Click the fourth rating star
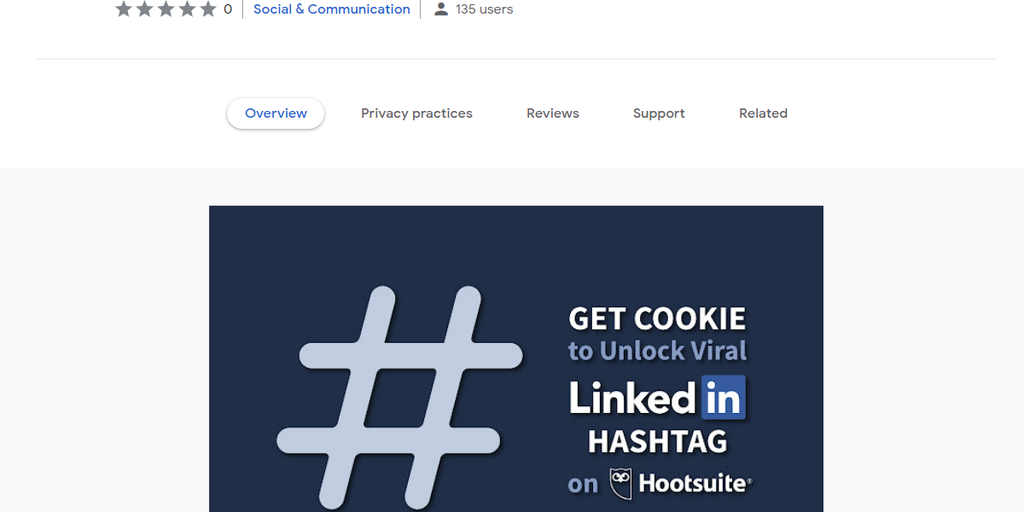Screen dimensions: 1024x512 [187, 9]
